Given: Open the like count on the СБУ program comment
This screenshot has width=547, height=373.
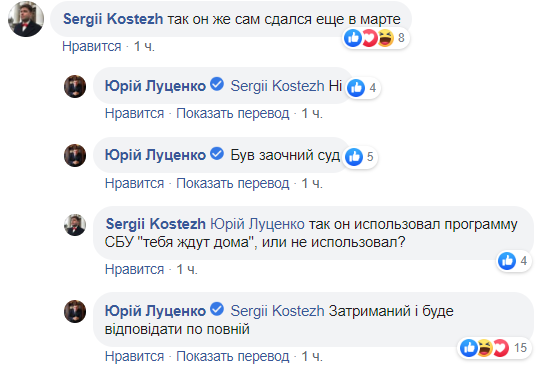Looking at the screenshot, I should point(514,261).
